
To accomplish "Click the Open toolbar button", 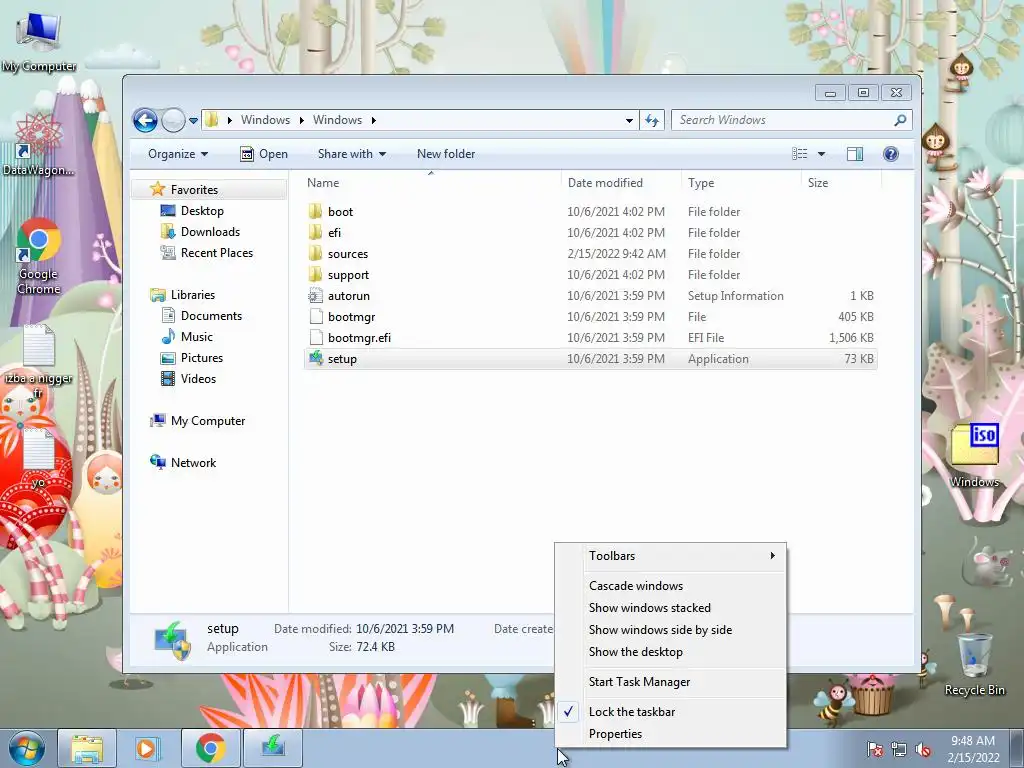I will [264, 154].
